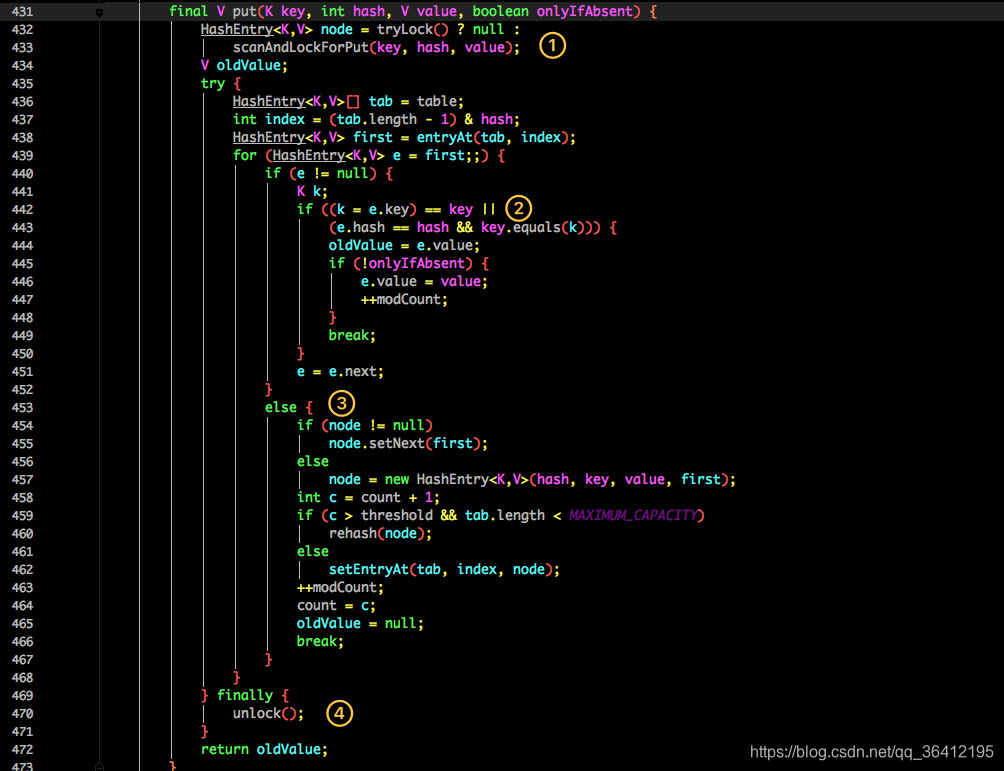Click the 'break;' statement on line 466
The image size is (1004, 771).
click(x=320, y=642)
